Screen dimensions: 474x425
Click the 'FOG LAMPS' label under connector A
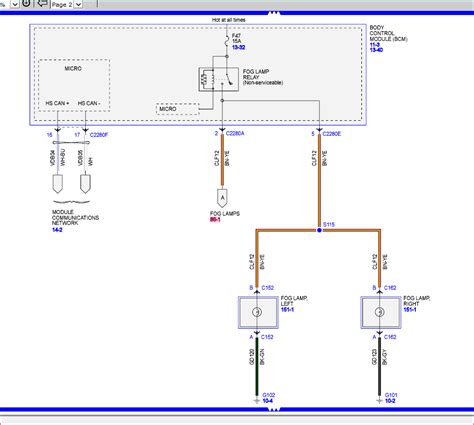(x=225, y=214)
